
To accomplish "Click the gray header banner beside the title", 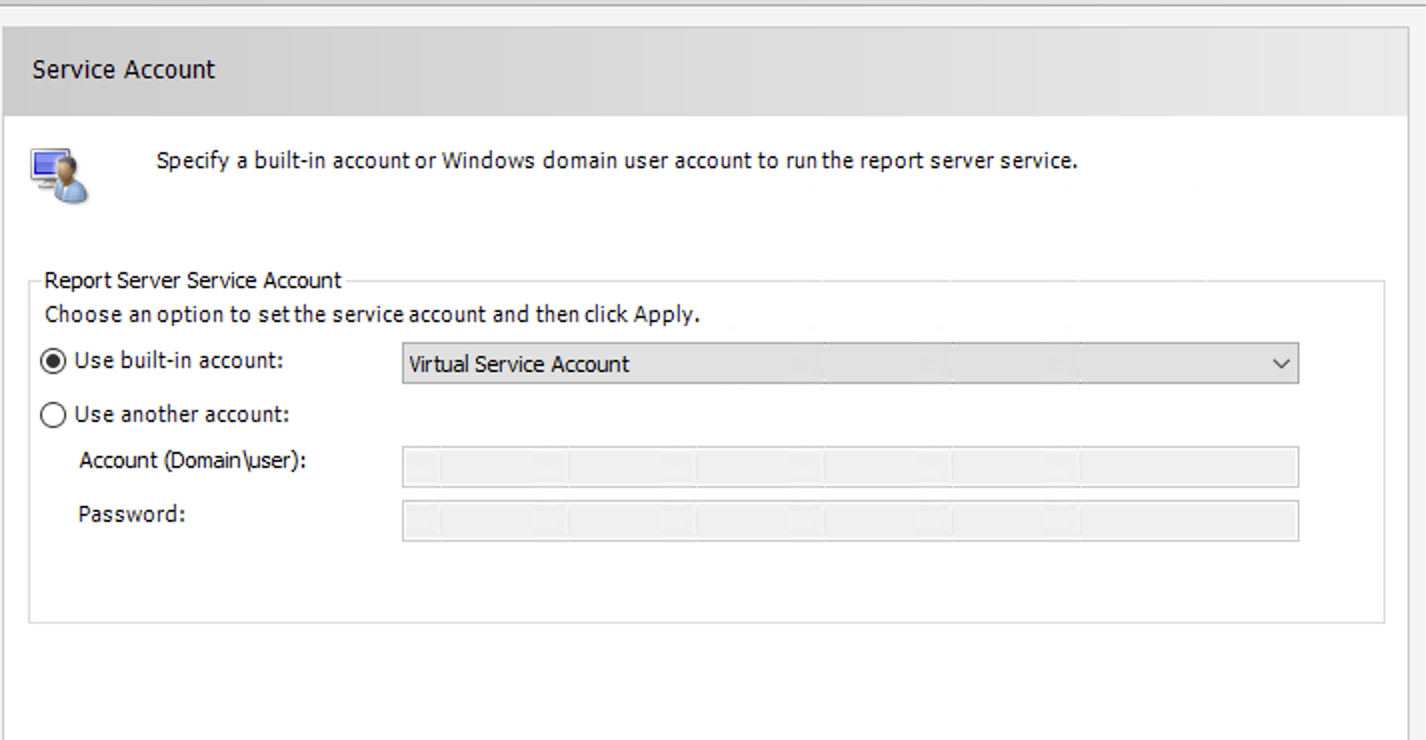I will [800, 70].
